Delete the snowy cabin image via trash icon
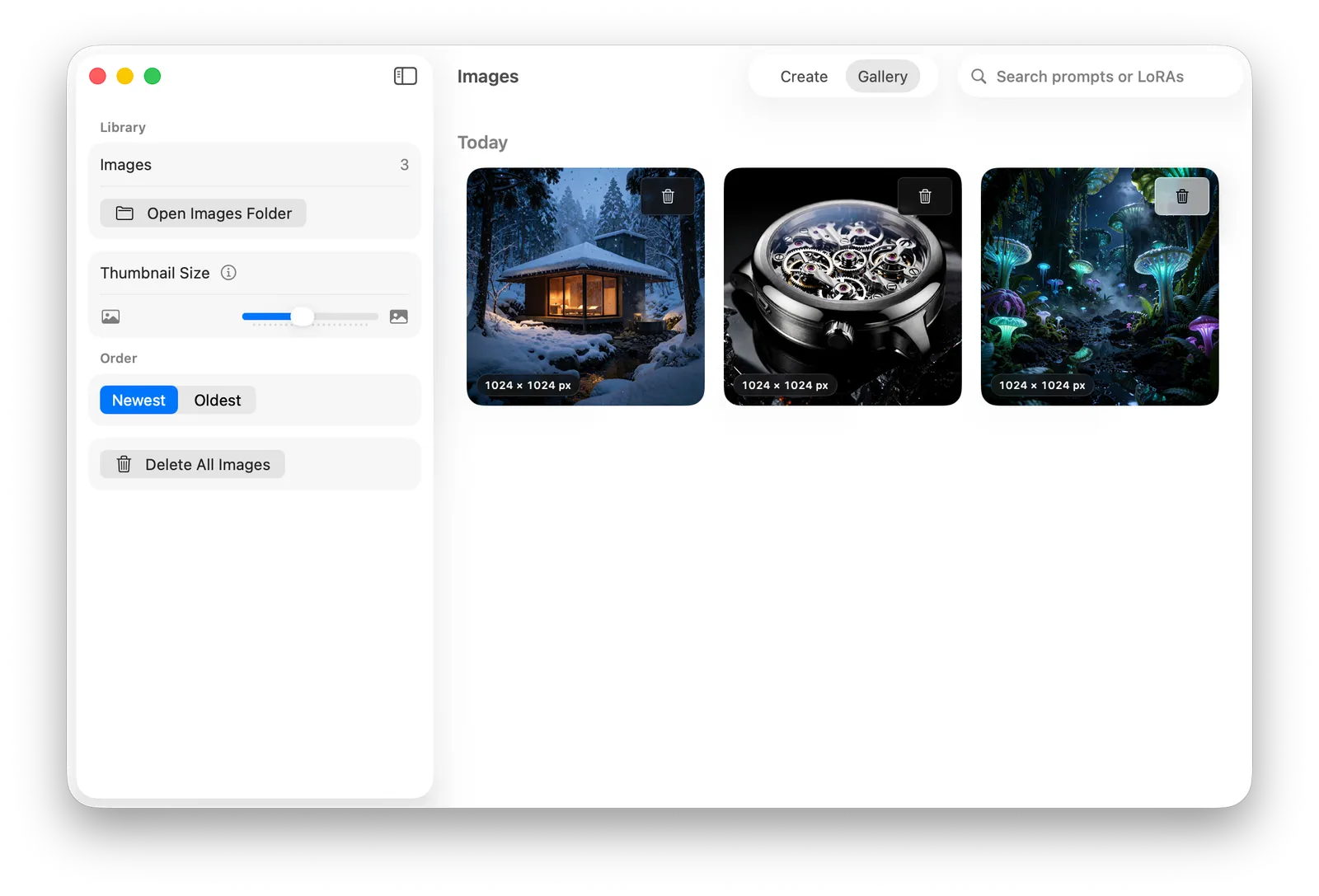Screen dimensions: 1319x896 [668, 196]
